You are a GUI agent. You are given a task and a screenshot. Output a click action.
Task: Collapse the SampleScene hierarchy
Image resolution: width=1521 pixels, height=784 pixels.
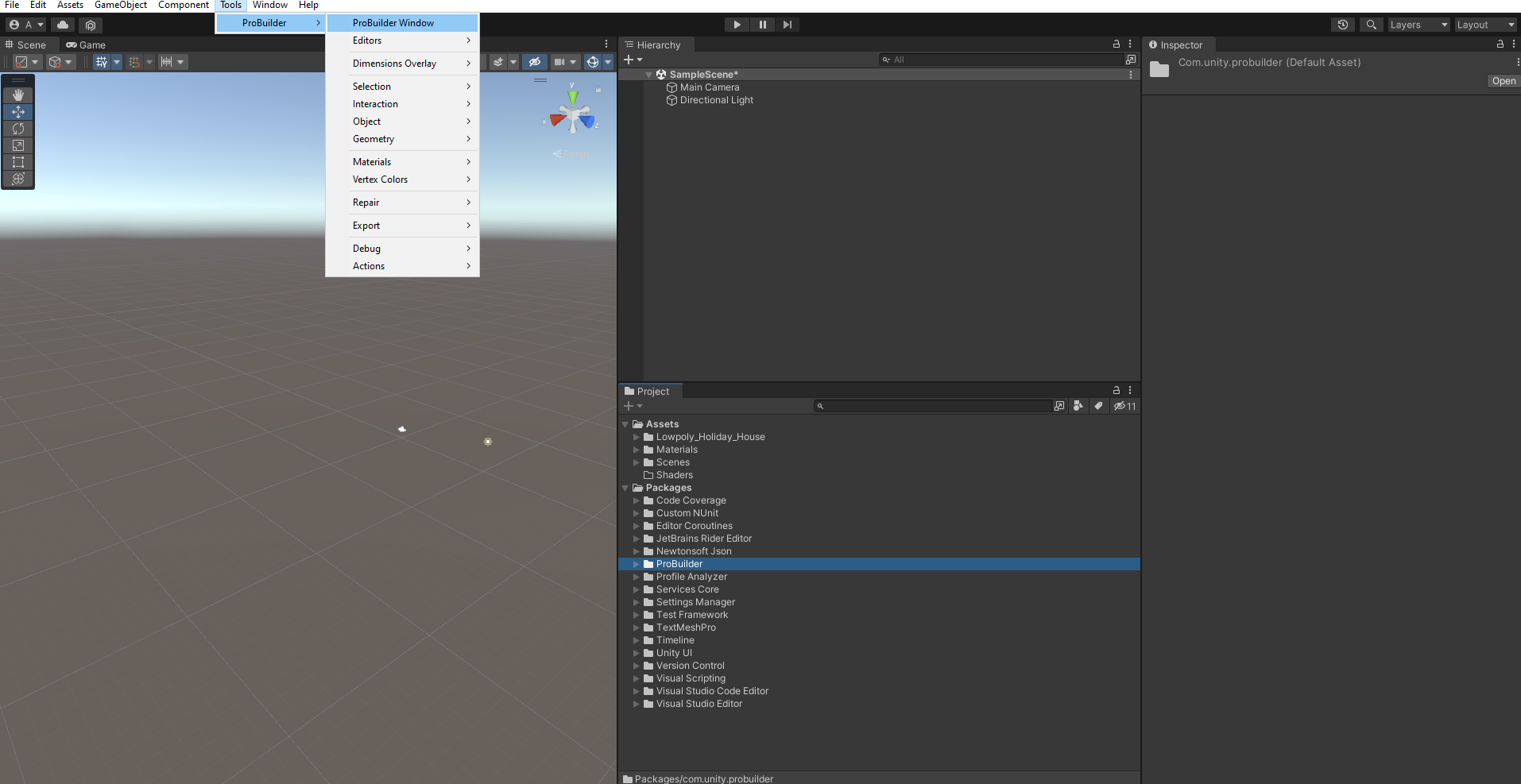point(649,75)
